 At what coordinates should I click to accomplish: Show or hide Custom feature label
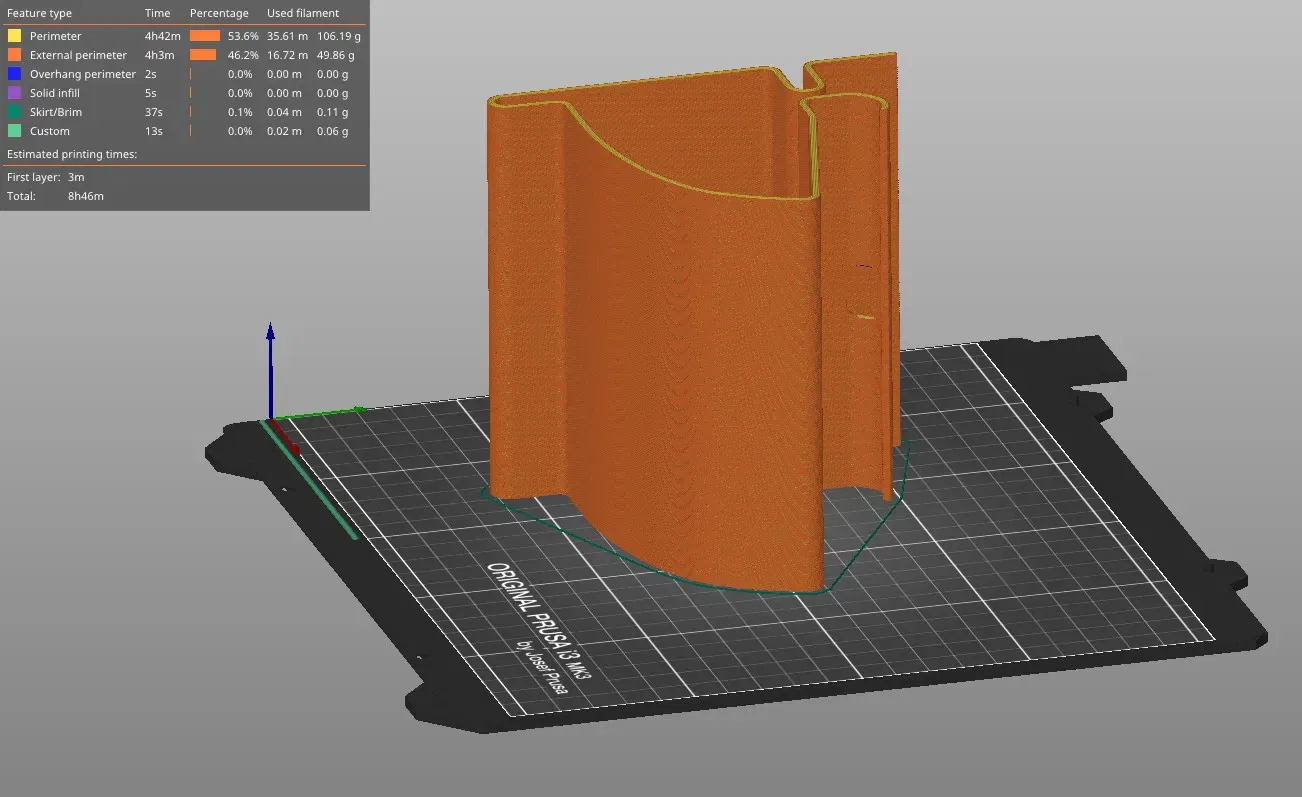click(x=50, y=131)
